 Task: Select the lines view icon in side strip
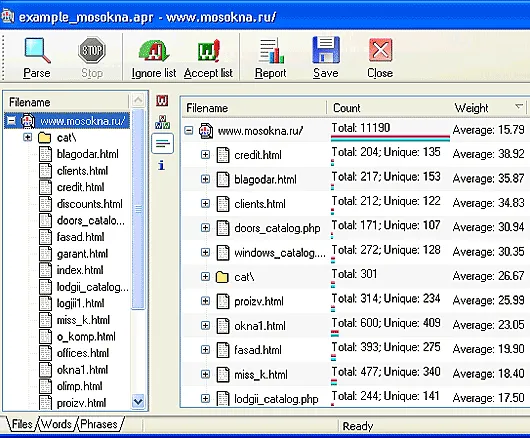pos(163,144)
